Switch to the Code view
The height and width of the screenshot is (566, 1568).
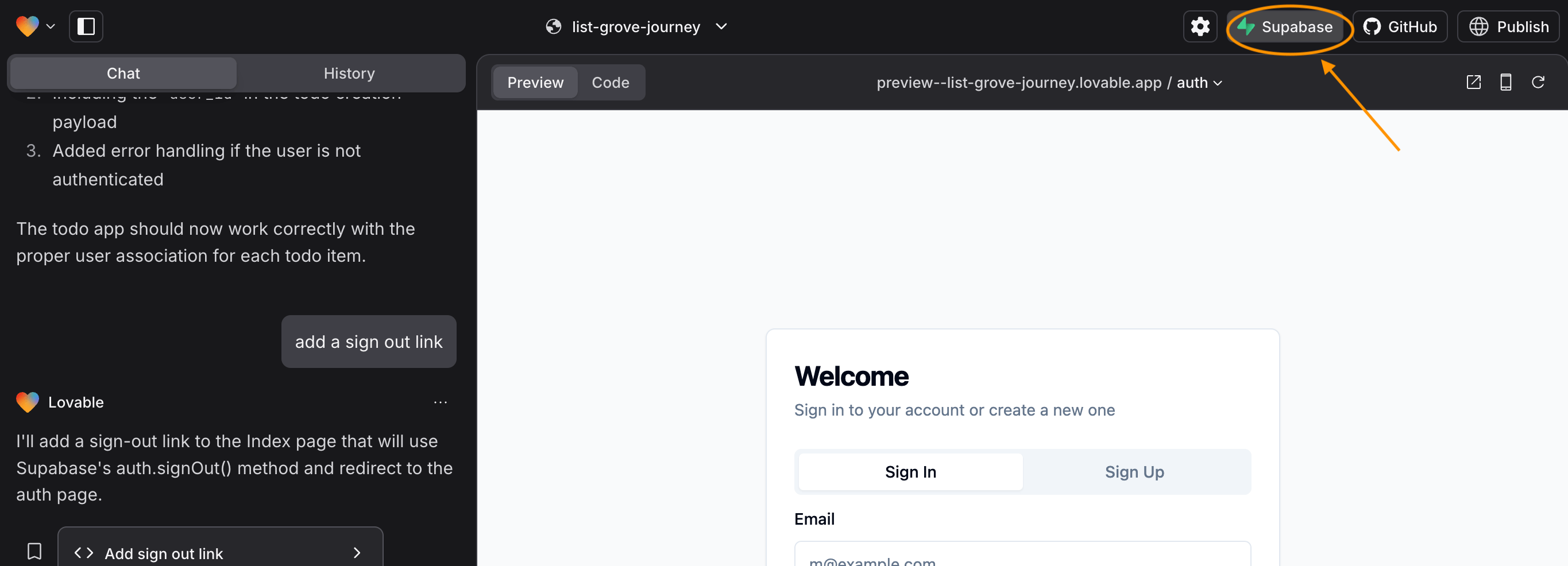(x=610, y=82)
